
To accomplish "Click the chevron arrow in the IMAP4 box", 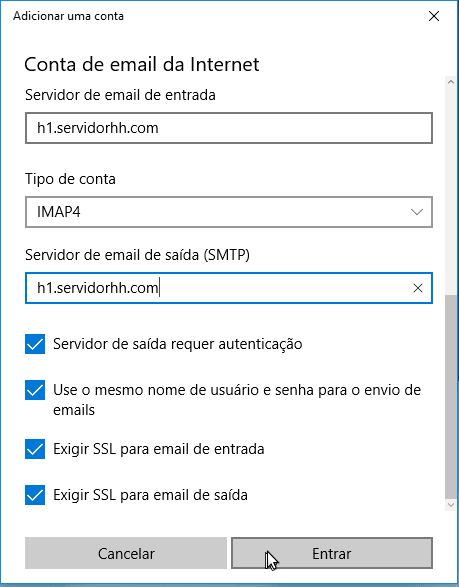I will (x=416, y=212).
